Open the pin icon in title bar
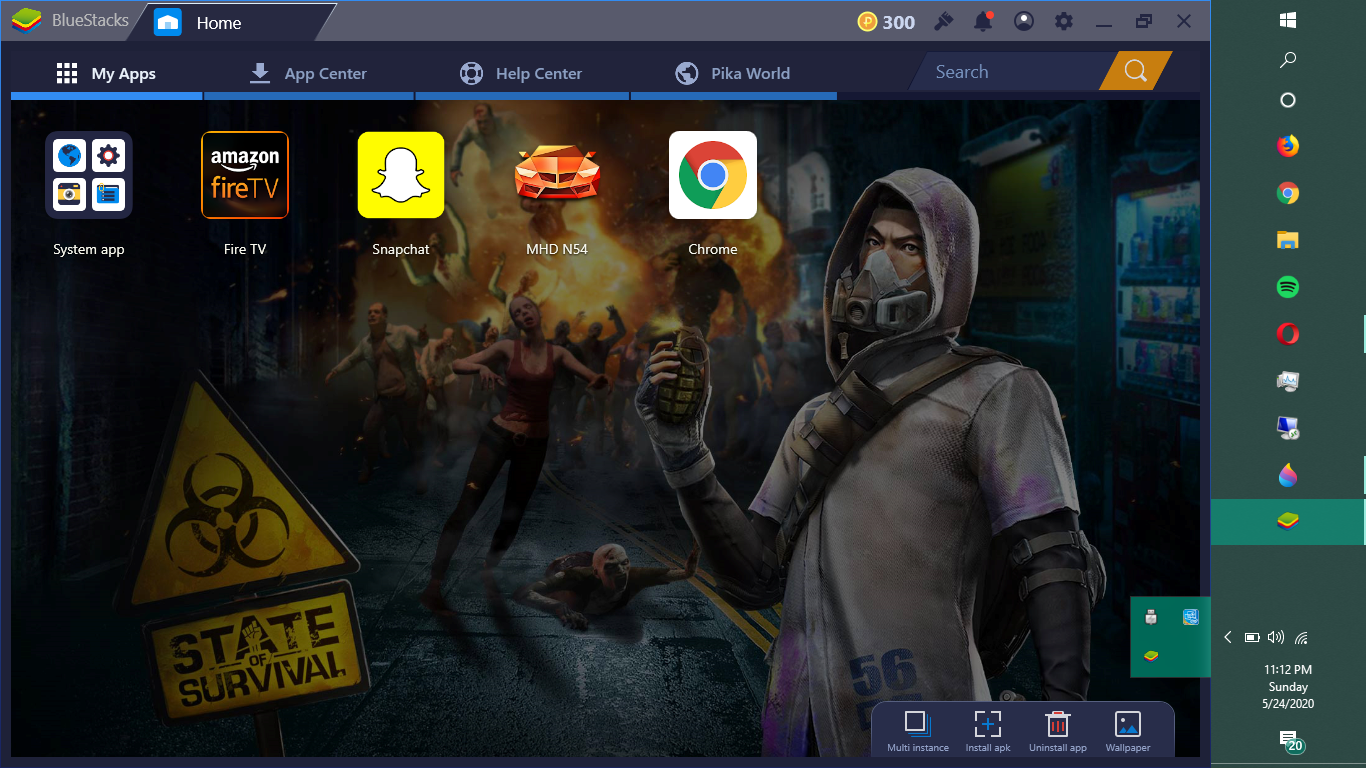Screen dimensions: 1366x768 point(943,21)
